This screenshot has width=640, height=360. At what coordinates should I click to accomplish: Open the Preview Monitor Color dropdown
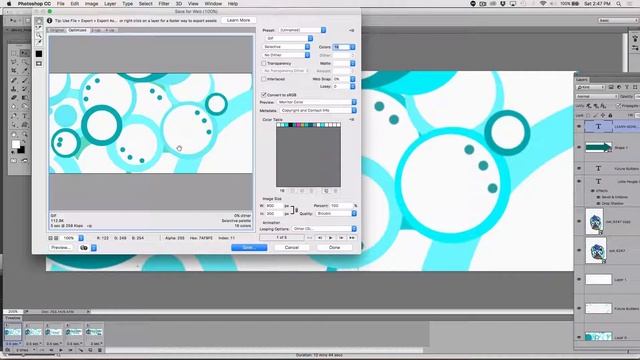click(317, 102)
